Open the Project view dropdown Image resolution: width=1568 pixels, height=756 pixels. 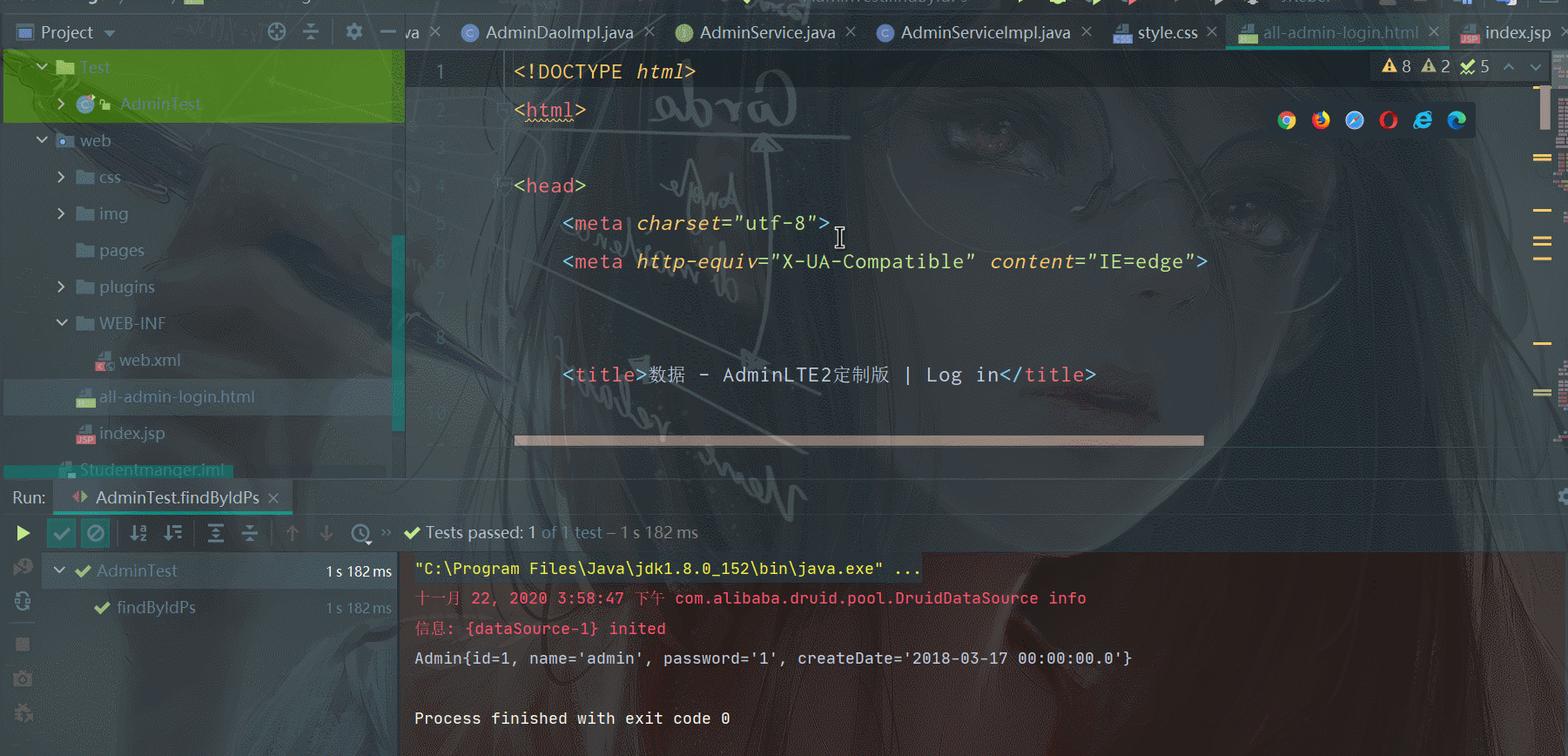click(110, 33)
